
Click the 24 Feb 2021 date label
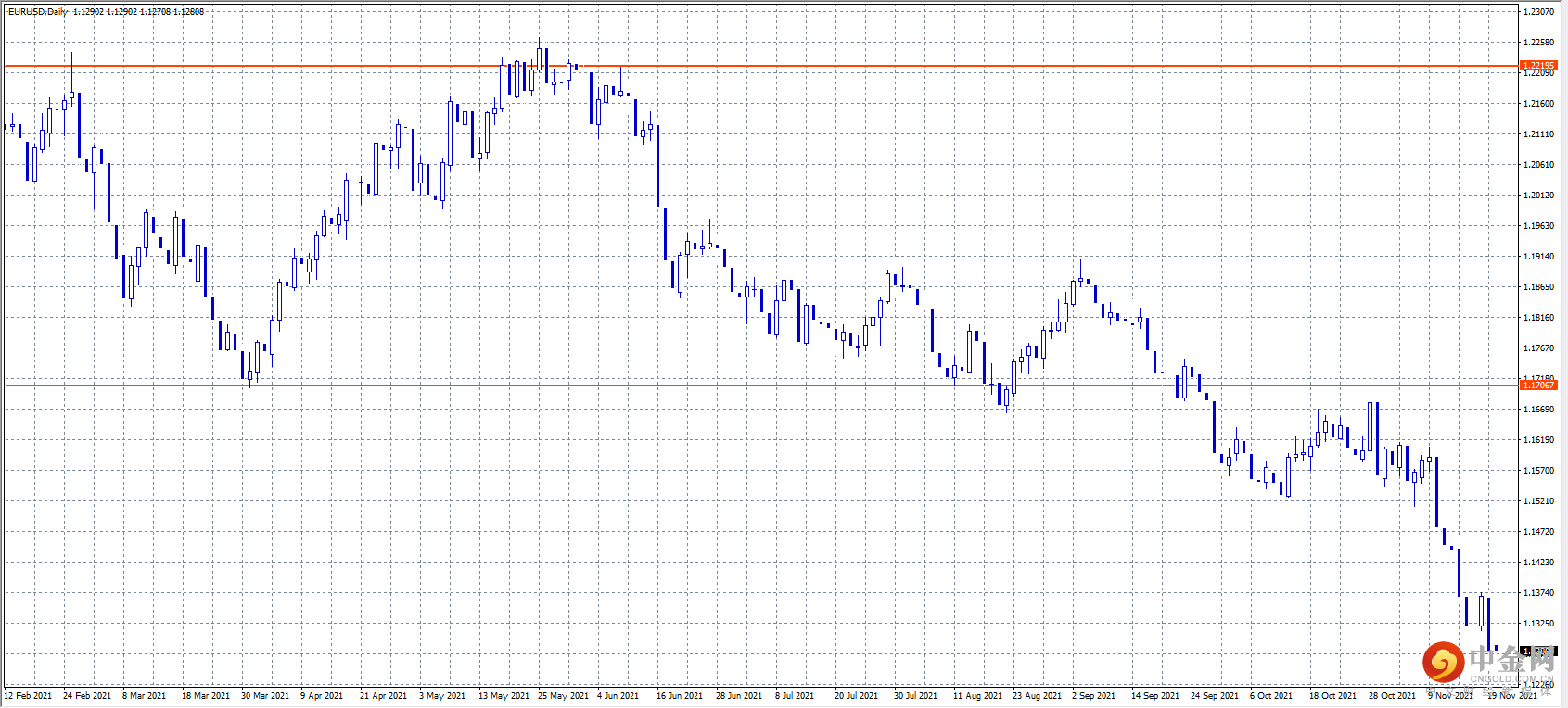point(87,696)
